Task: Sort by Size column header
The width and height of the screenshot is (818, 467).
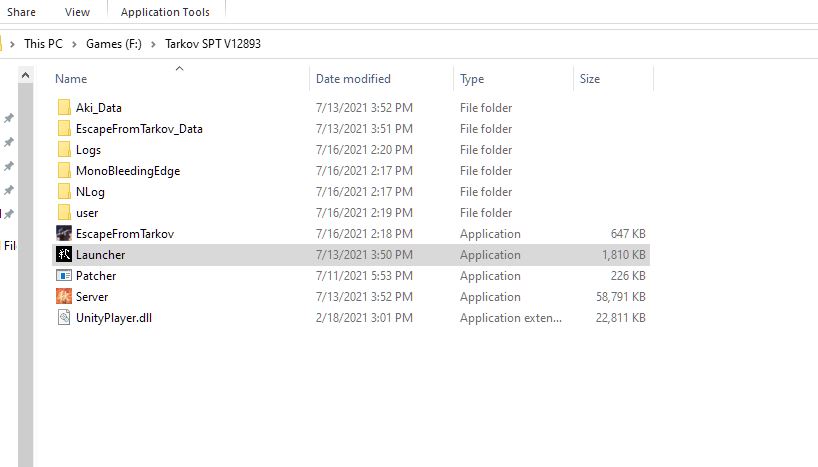Action: [590, 79]
